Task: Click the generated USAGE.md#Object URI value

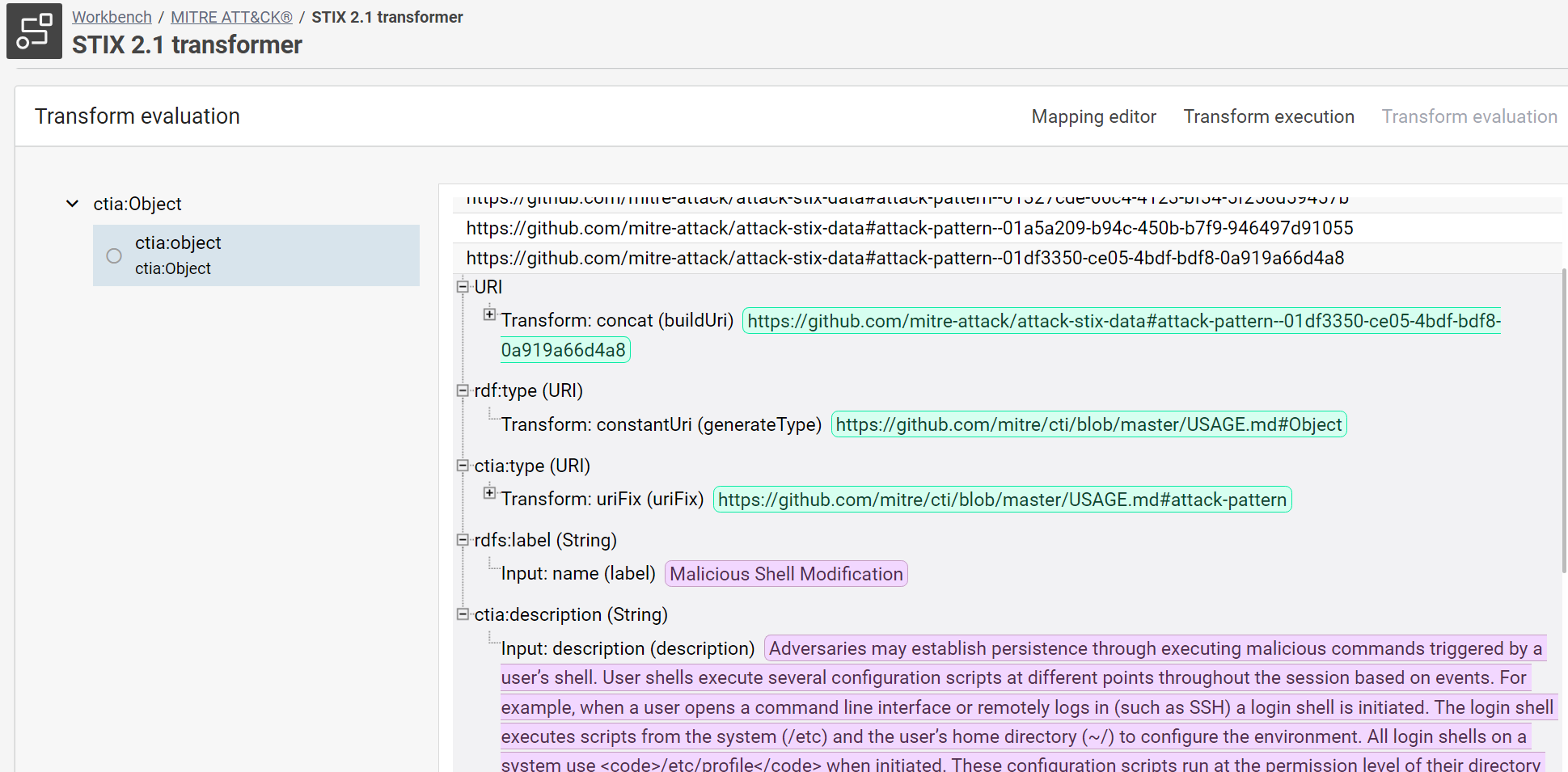Action: coord(1088,424)
